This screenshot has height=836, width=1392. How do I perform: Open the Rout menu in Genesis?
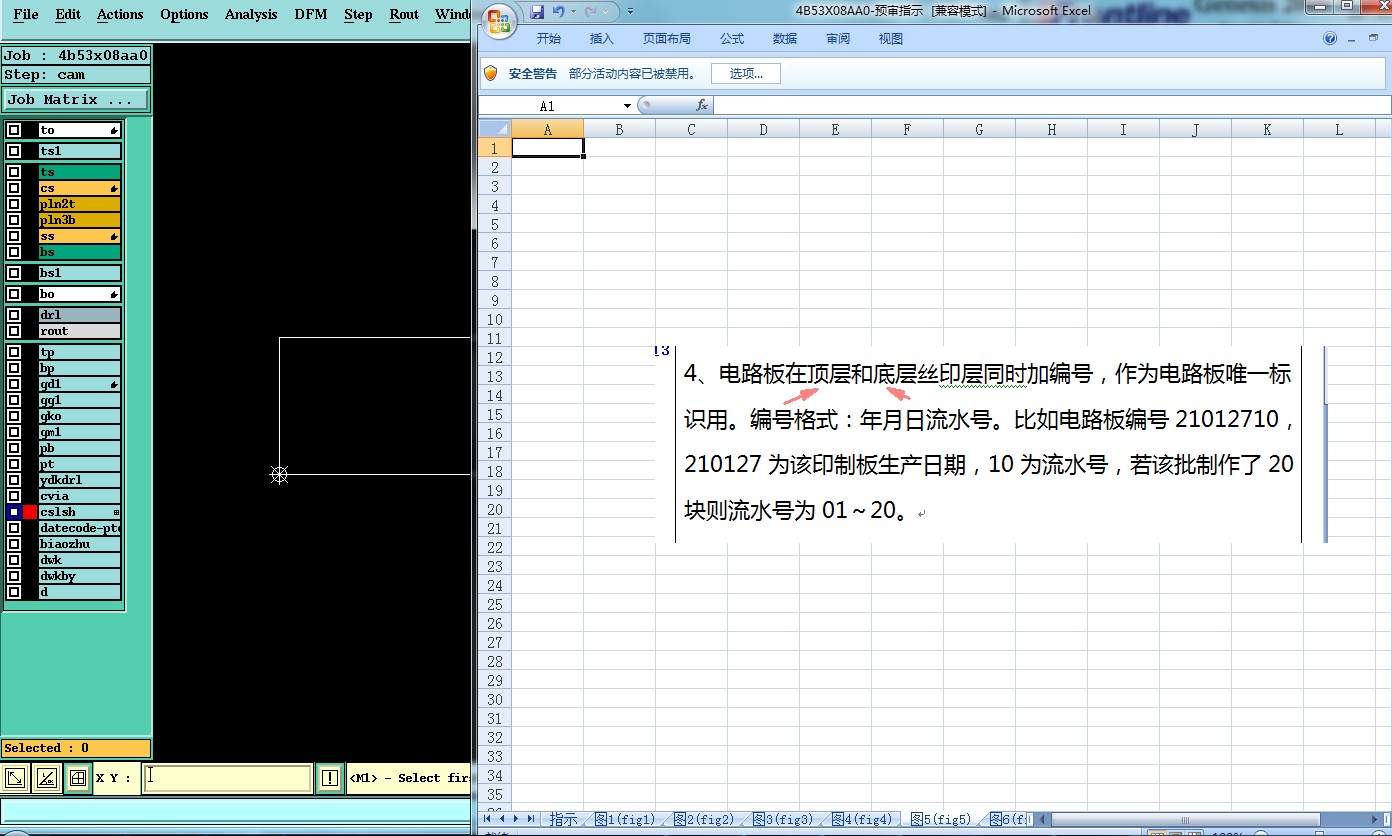(x=404, y=14)
